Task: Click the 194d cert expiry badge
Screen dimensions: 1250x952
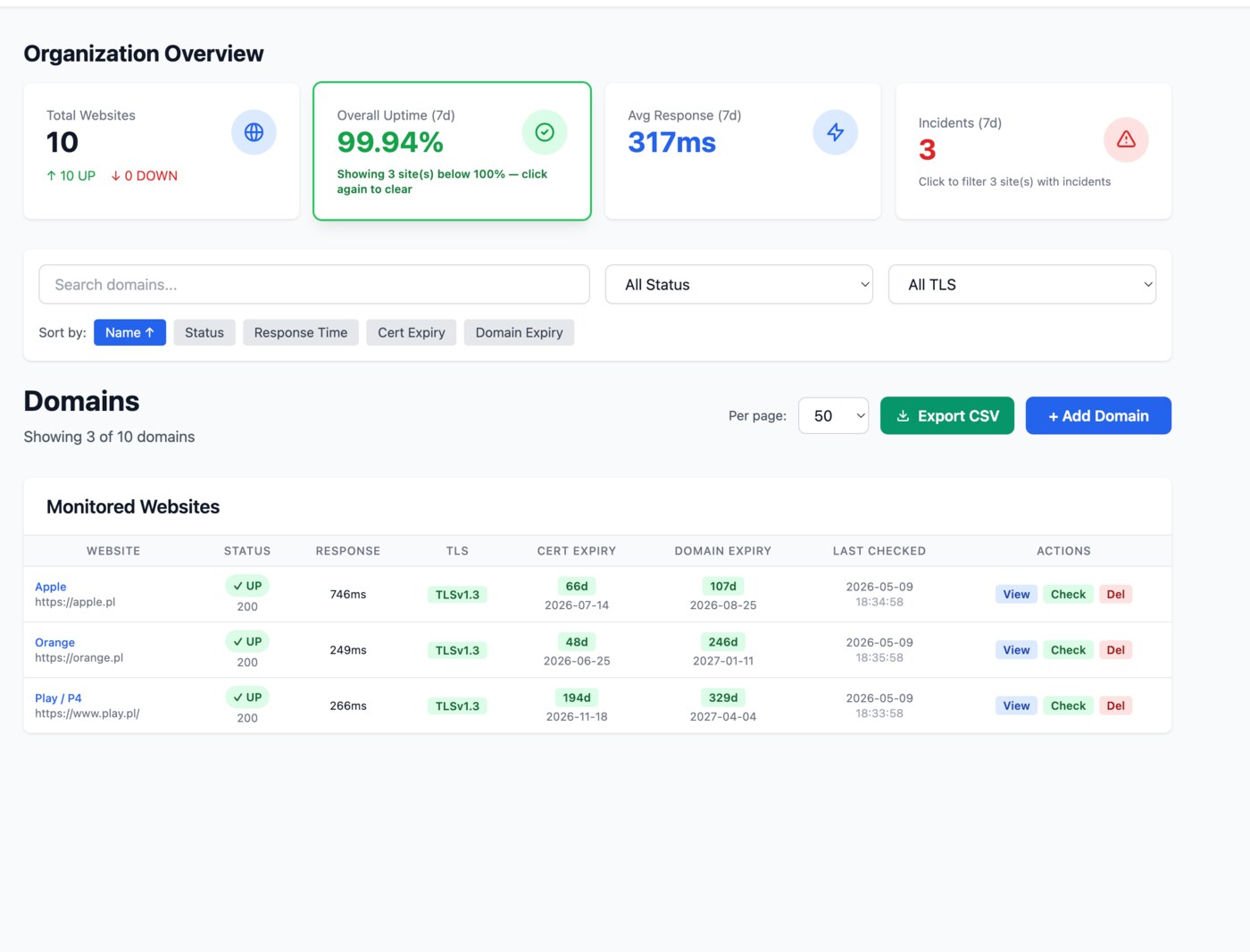Action: click(x=577, y=697)
